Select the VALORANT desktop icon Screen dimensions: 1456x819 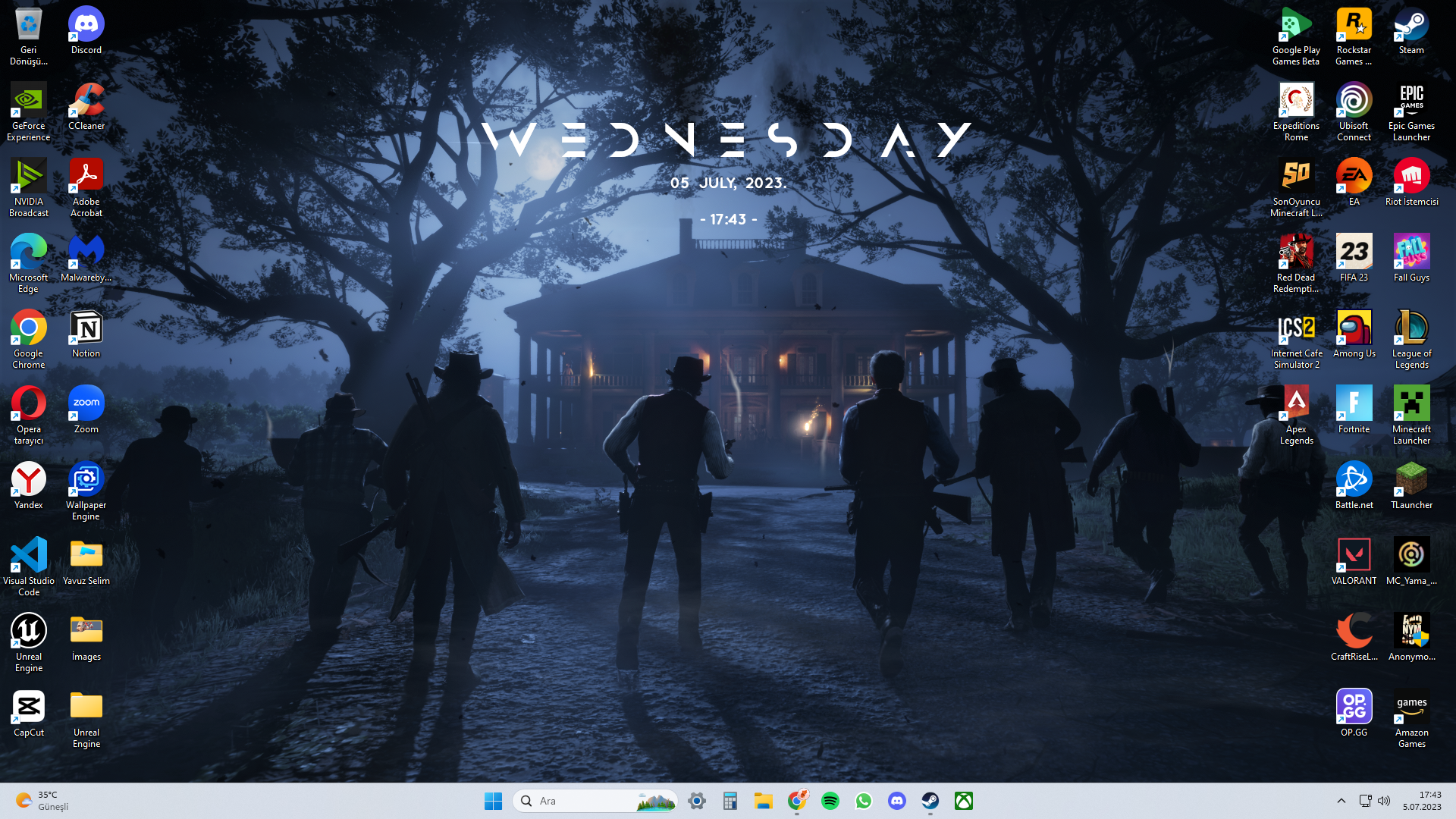coord(1354,563)
